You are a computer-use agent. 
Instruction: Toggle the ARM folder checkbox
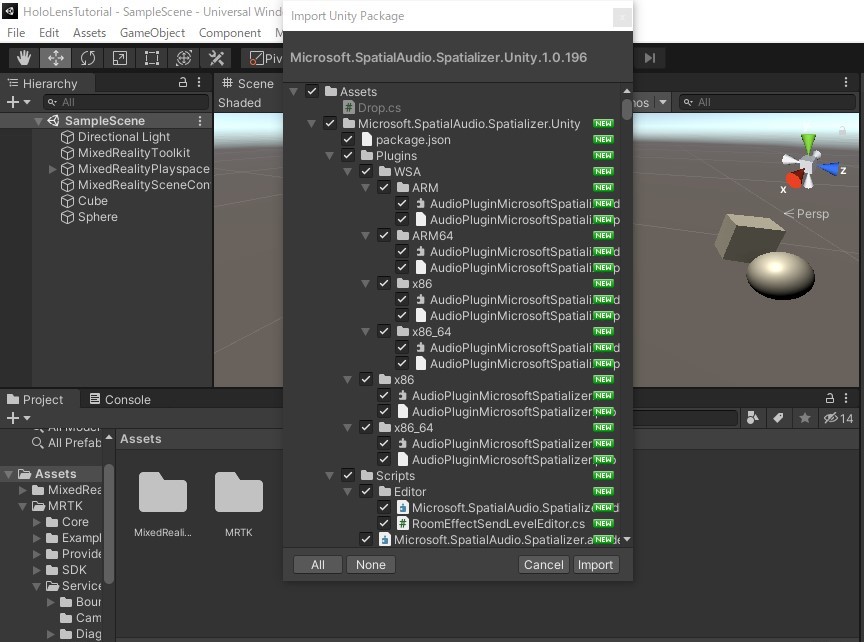pyautogui.click(x=384, y=187)
